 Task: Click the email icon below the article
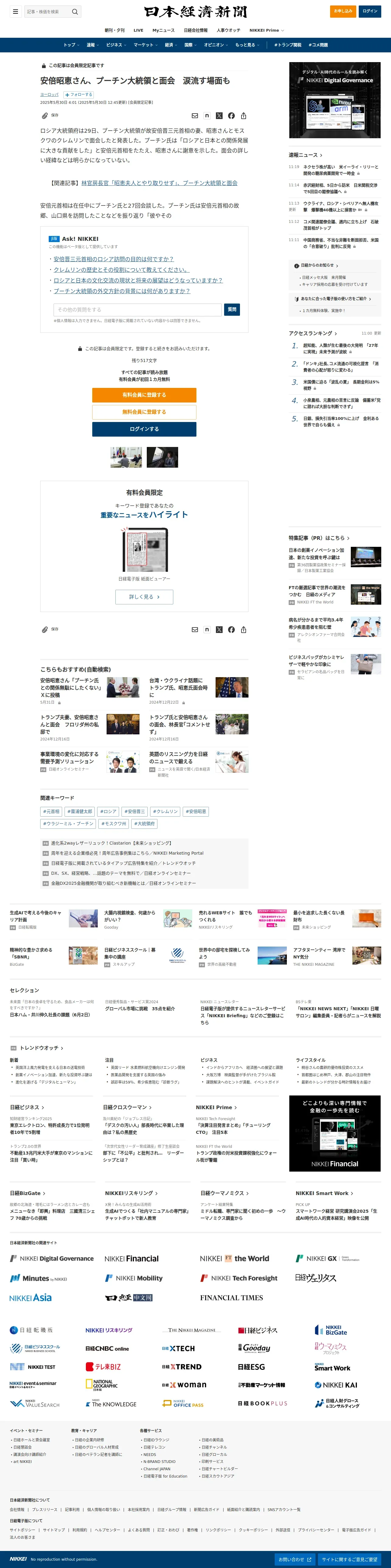click(x=195, y=629)
